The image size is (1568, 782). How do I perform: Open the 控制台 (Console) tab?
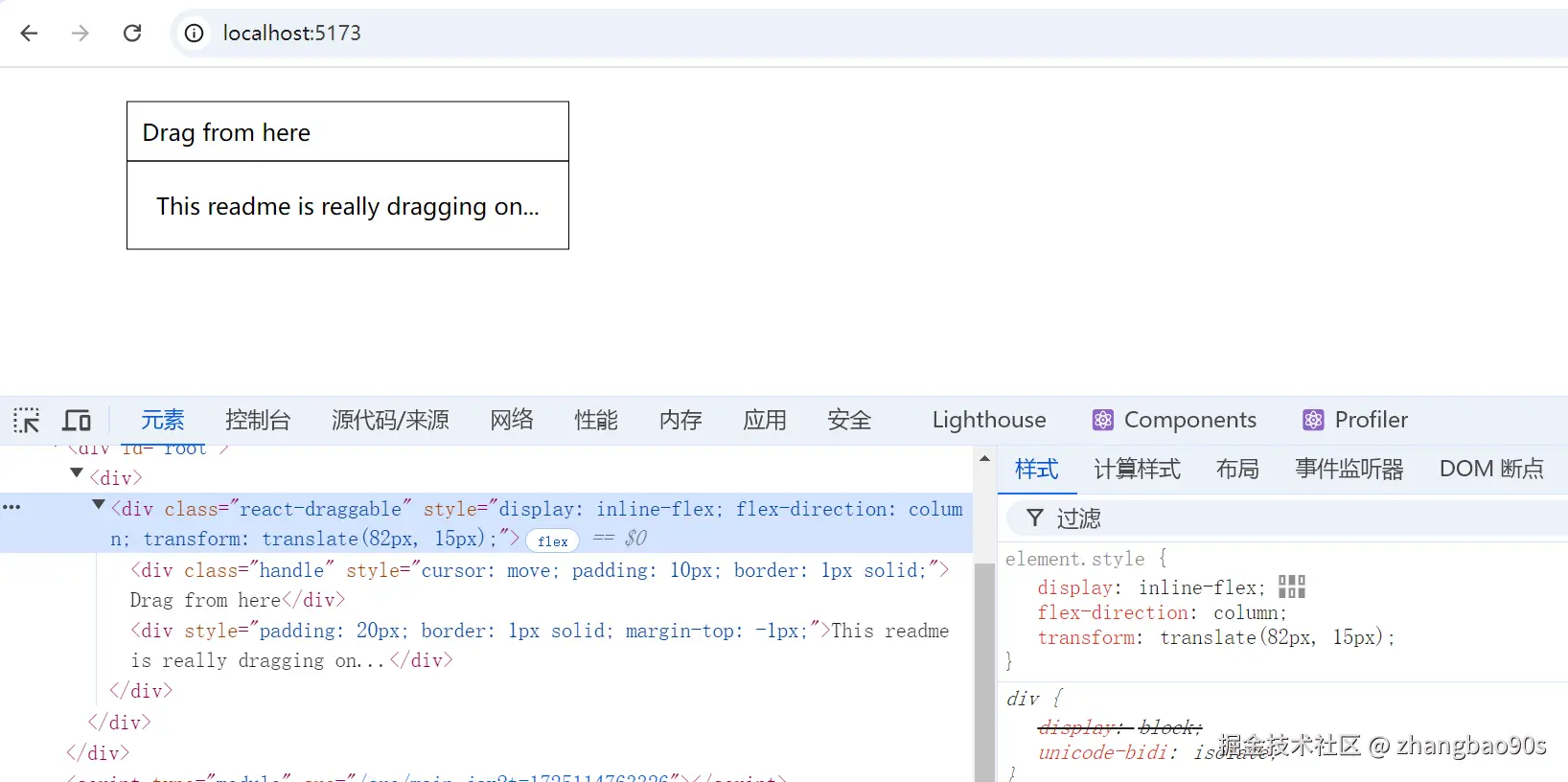[258, 420]
